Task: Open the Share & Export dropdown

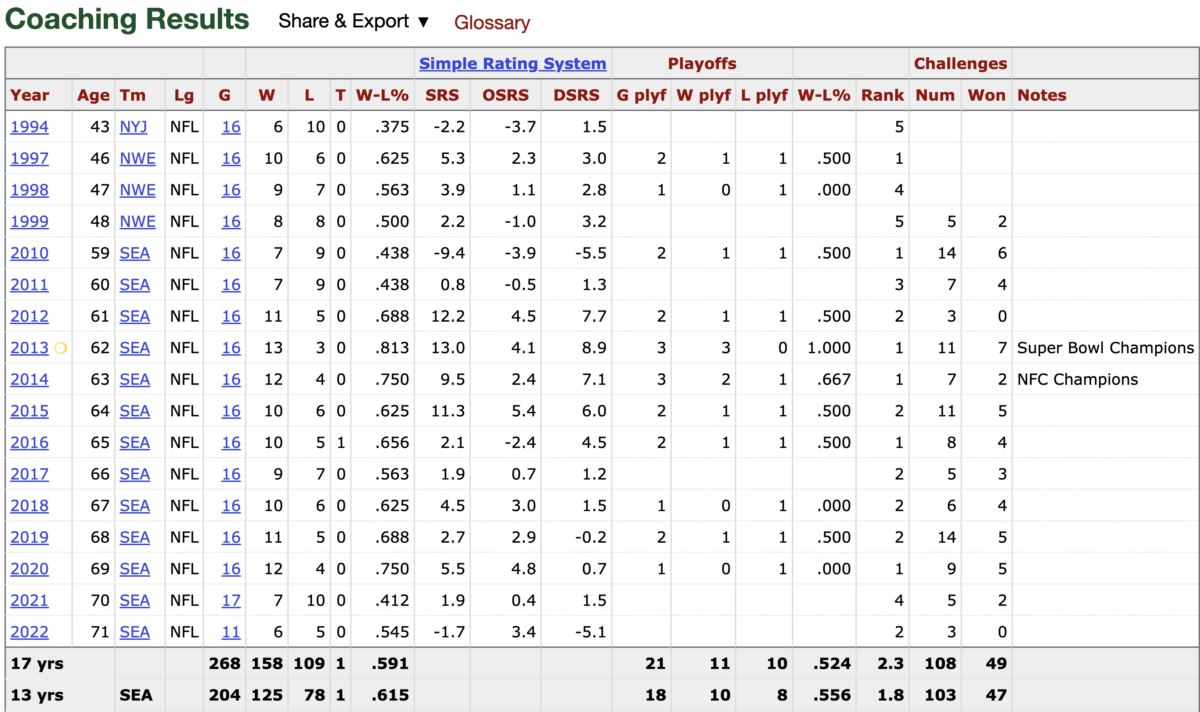Action: tap(353, 21)
